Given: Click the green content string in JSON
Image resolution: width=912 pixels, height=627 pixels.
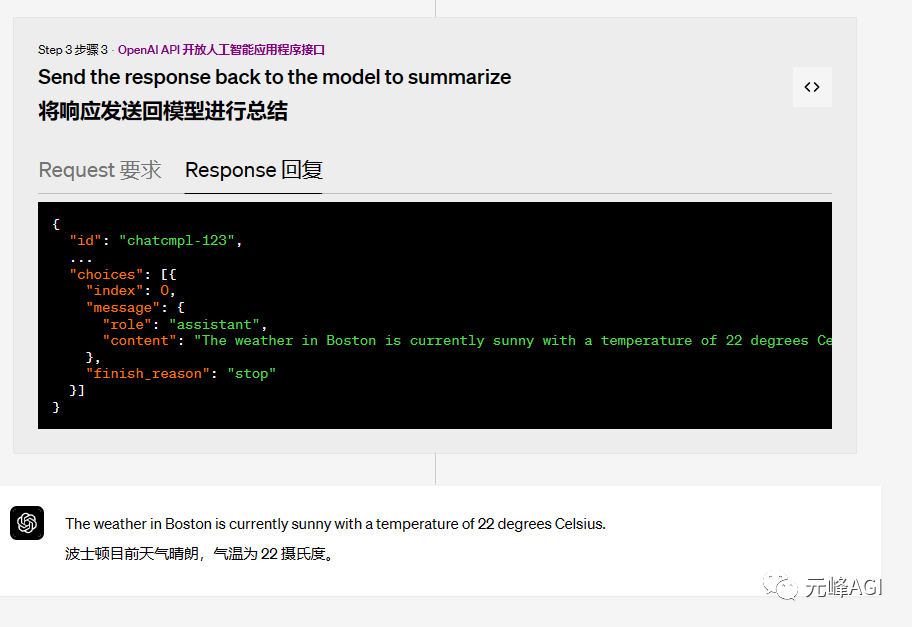Looking at the screenshot, I should [512, 341].
